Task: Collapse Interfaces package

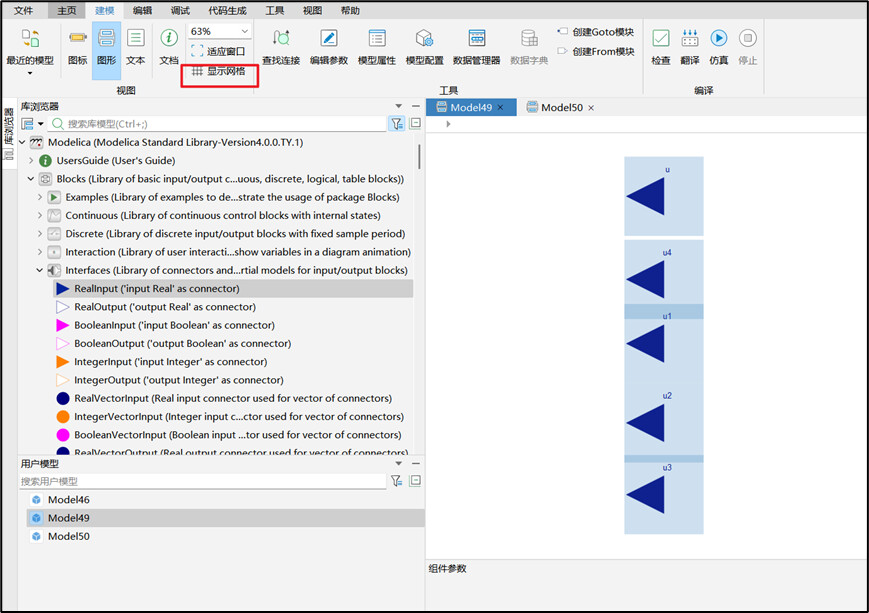Action: 40,270
